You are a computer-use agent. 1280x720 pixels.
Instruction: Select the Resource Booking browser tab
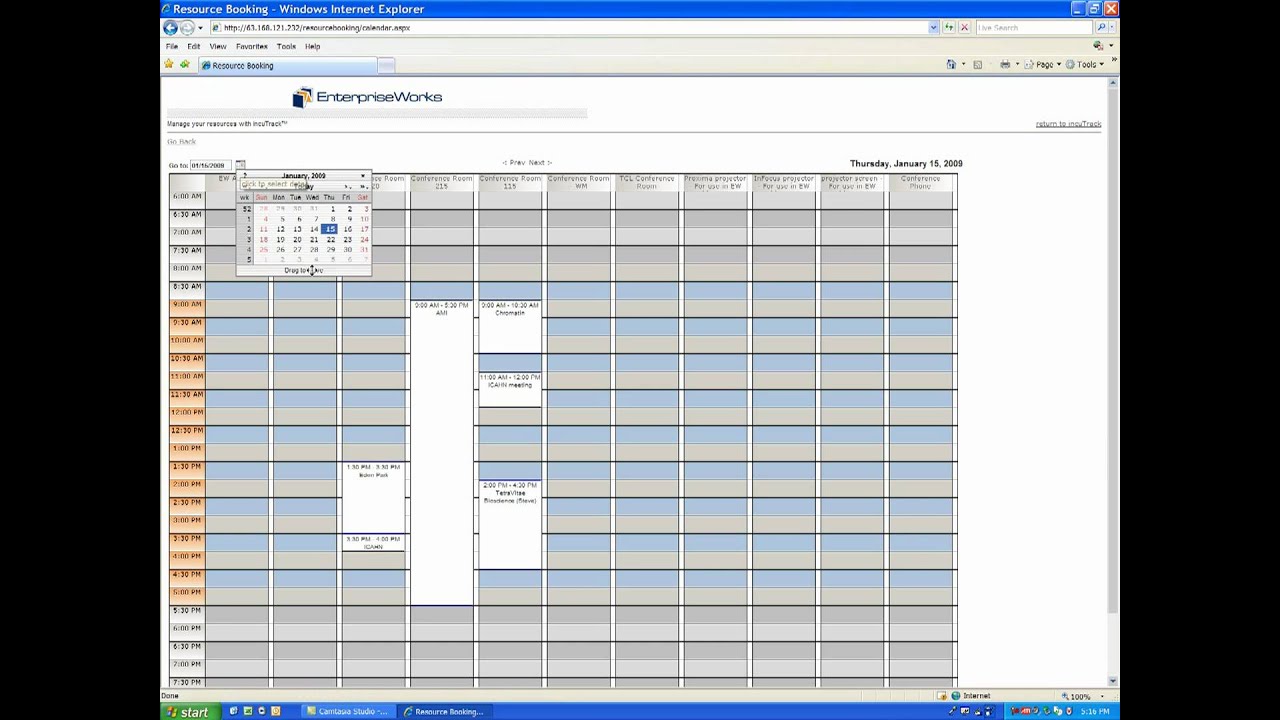[x=286, y=65]
